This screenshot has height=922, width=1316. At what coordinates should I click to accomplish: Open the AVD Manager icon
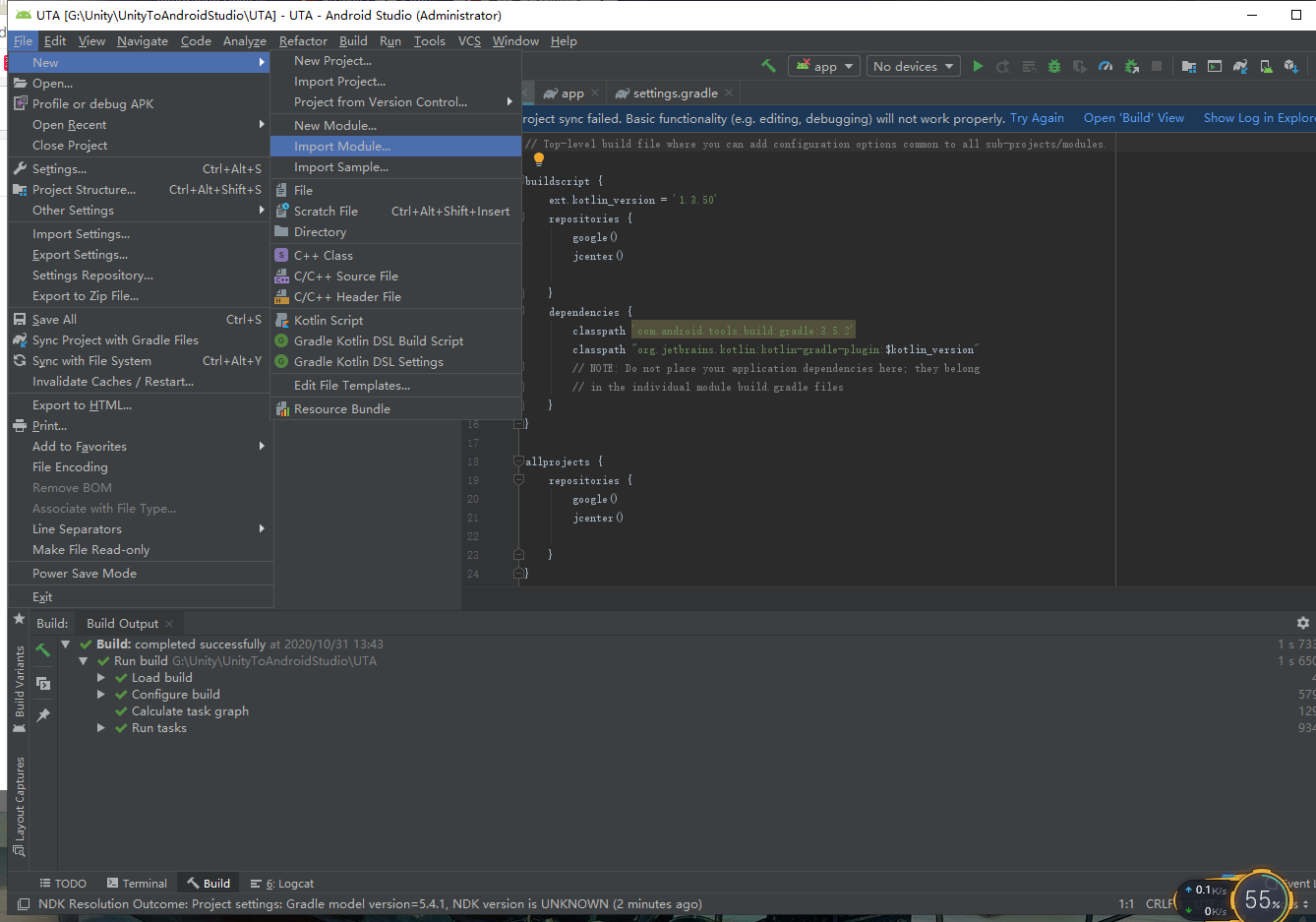pos(1266,66)
